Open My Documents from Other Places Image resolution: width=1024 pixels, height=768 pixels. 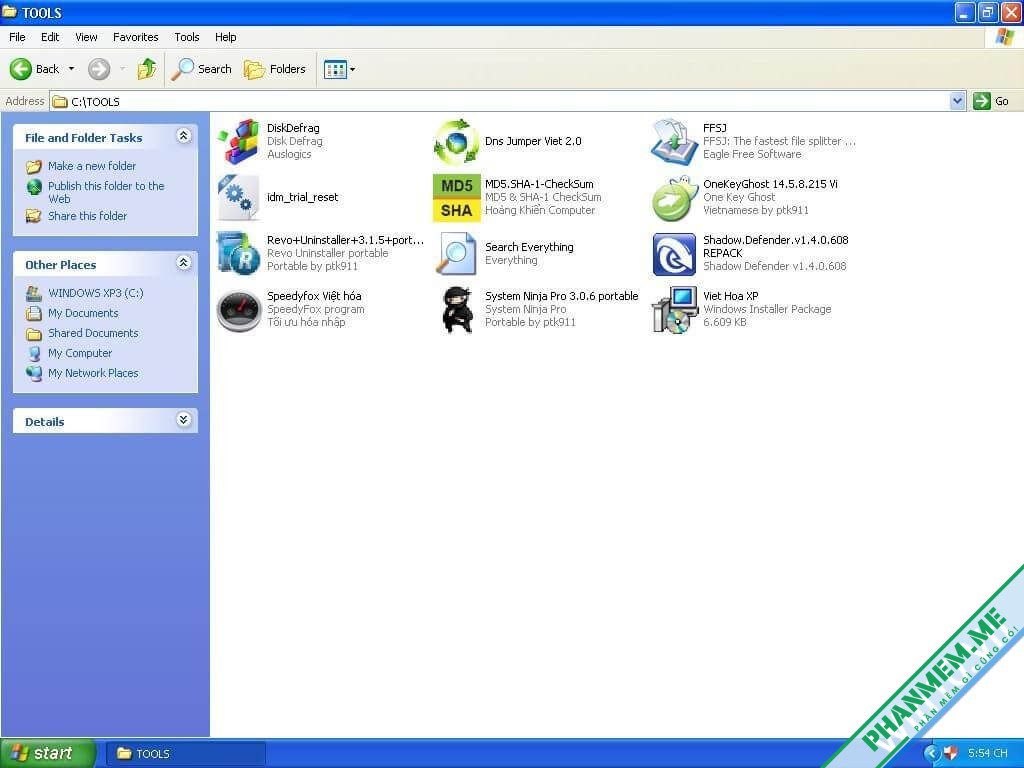(83, 313)
